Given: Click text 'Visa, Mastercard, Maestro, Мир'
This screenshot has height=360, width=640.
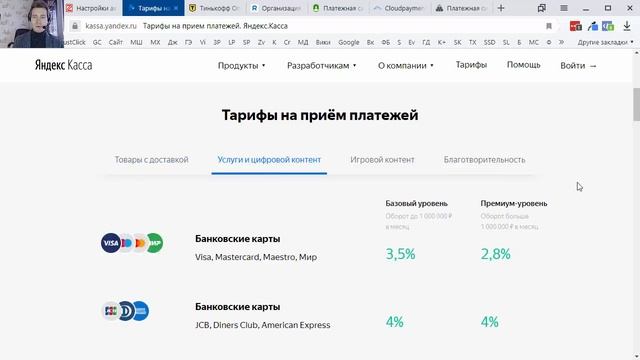Looking at the screenshot, I should [x=256, y=257].
